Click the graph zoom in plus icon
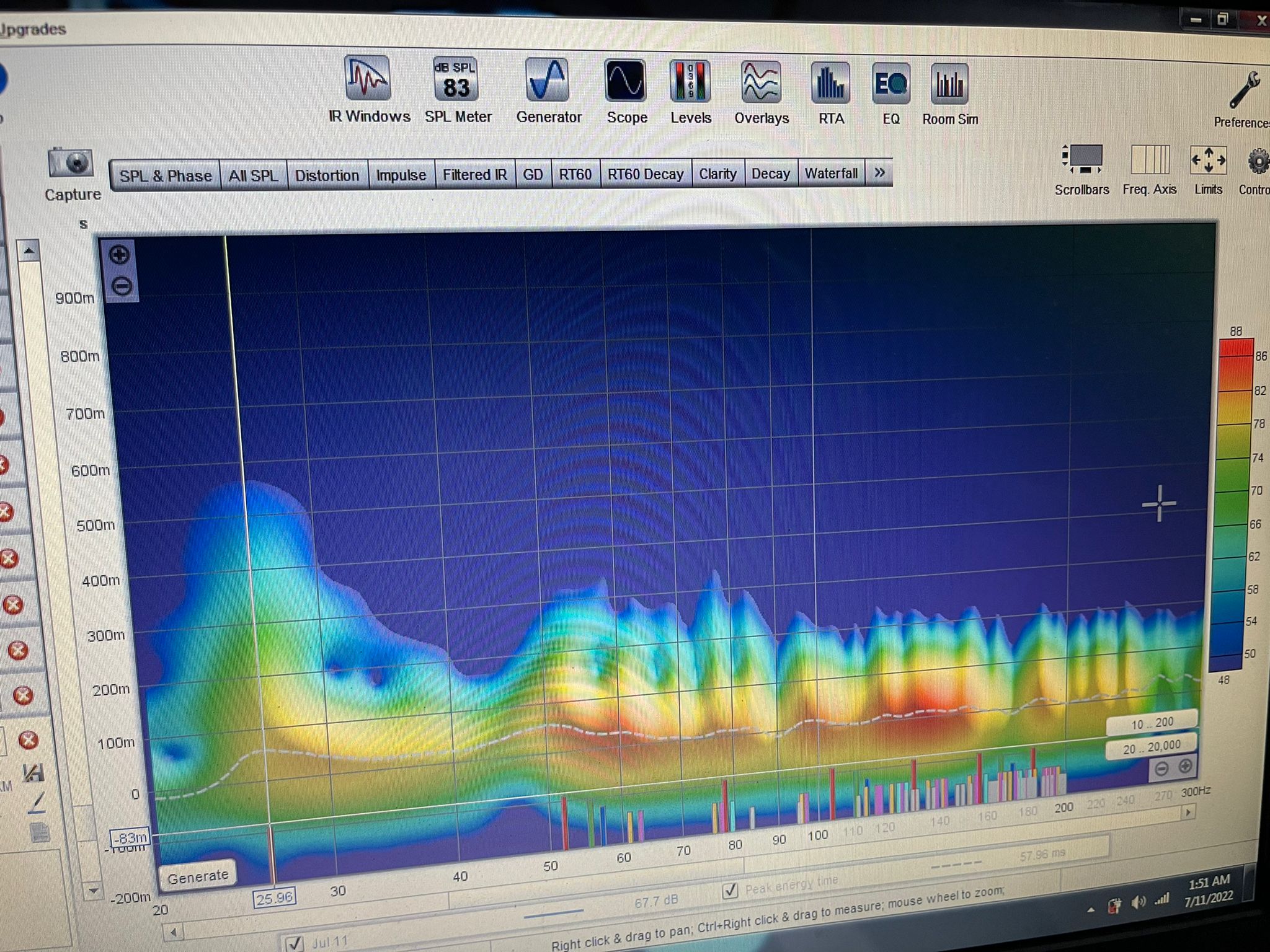The height and width of the screenshot is (952, 1270). click(x=120, y=255)
